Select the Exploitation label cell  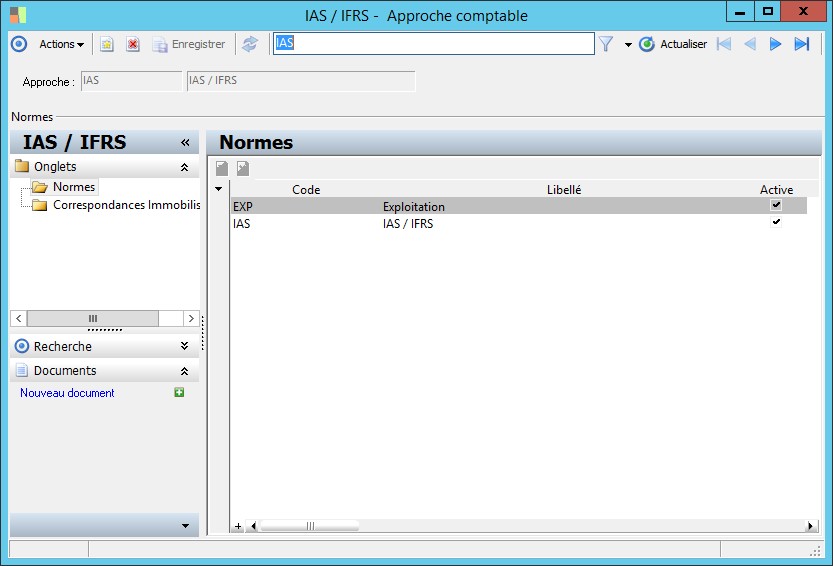564,206
